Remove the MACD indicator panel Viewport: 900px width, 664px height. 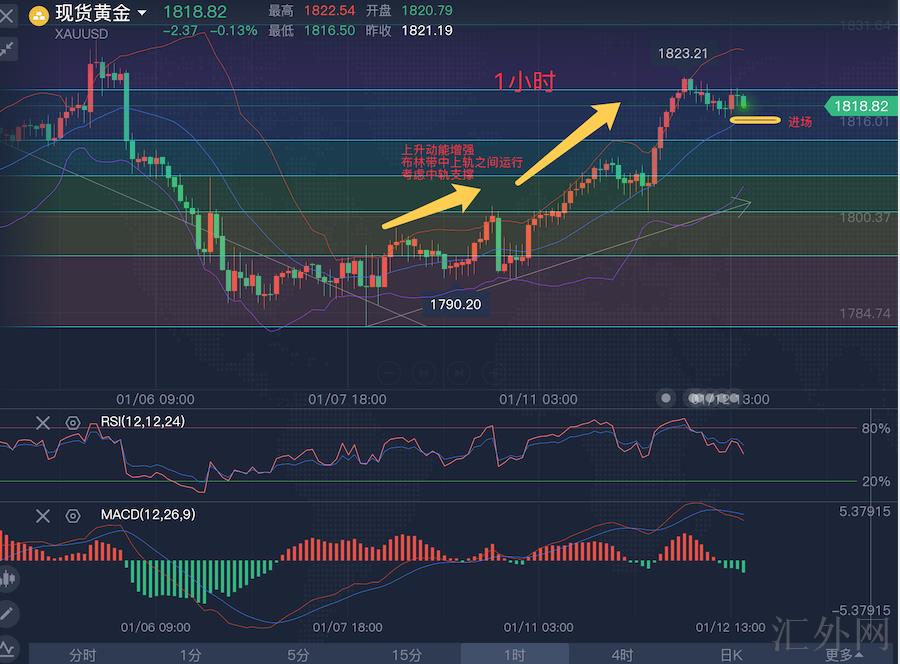pyautogui.click(x=42, y=516)
